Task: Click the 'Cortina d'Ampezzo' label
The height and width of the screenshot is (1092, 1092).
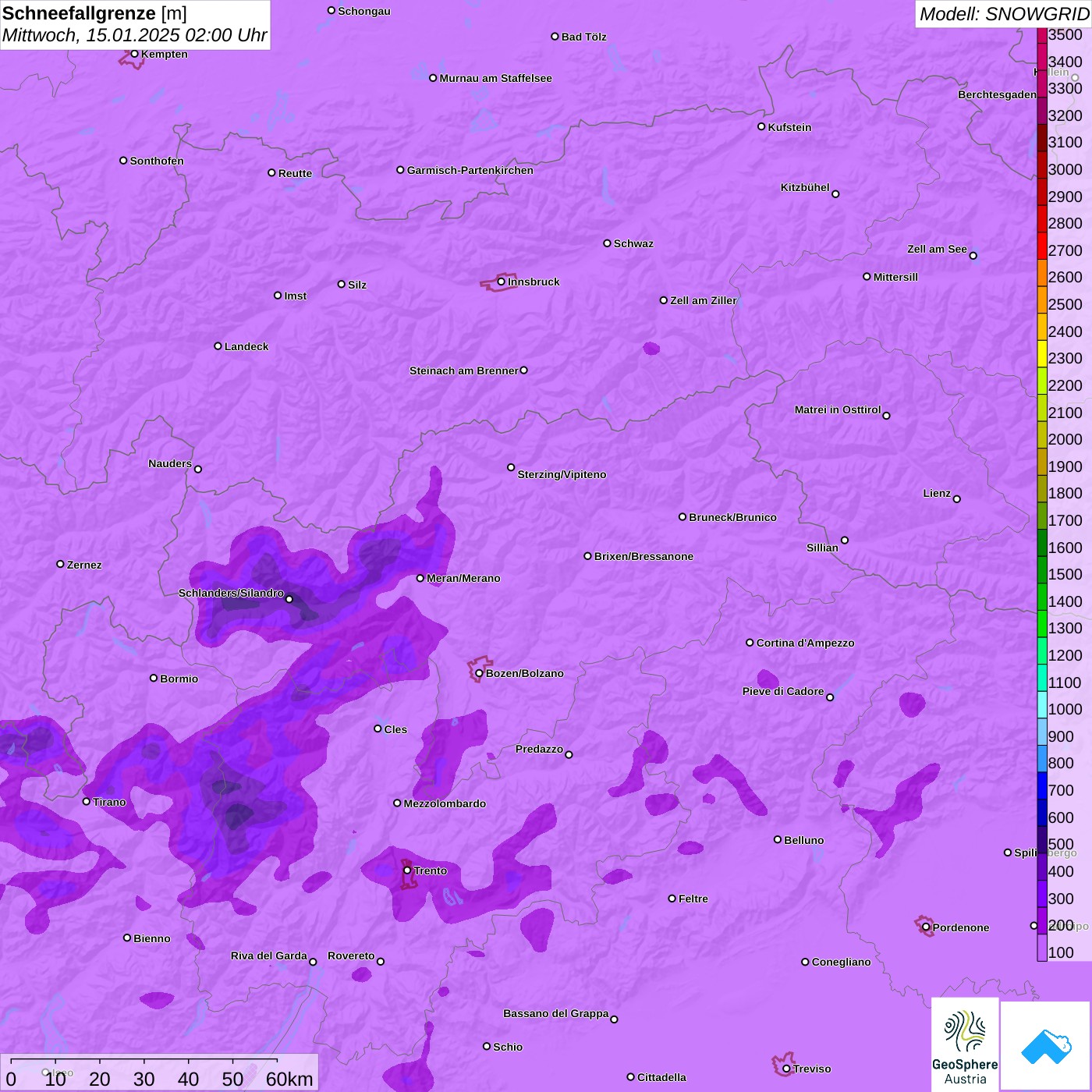Action: [x=805, y=643]
